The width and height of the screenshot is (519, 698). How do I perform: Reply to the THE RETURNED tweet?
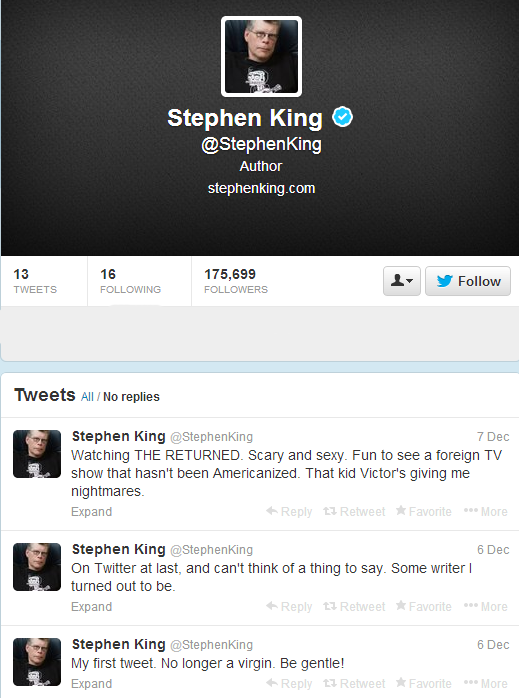289,511
